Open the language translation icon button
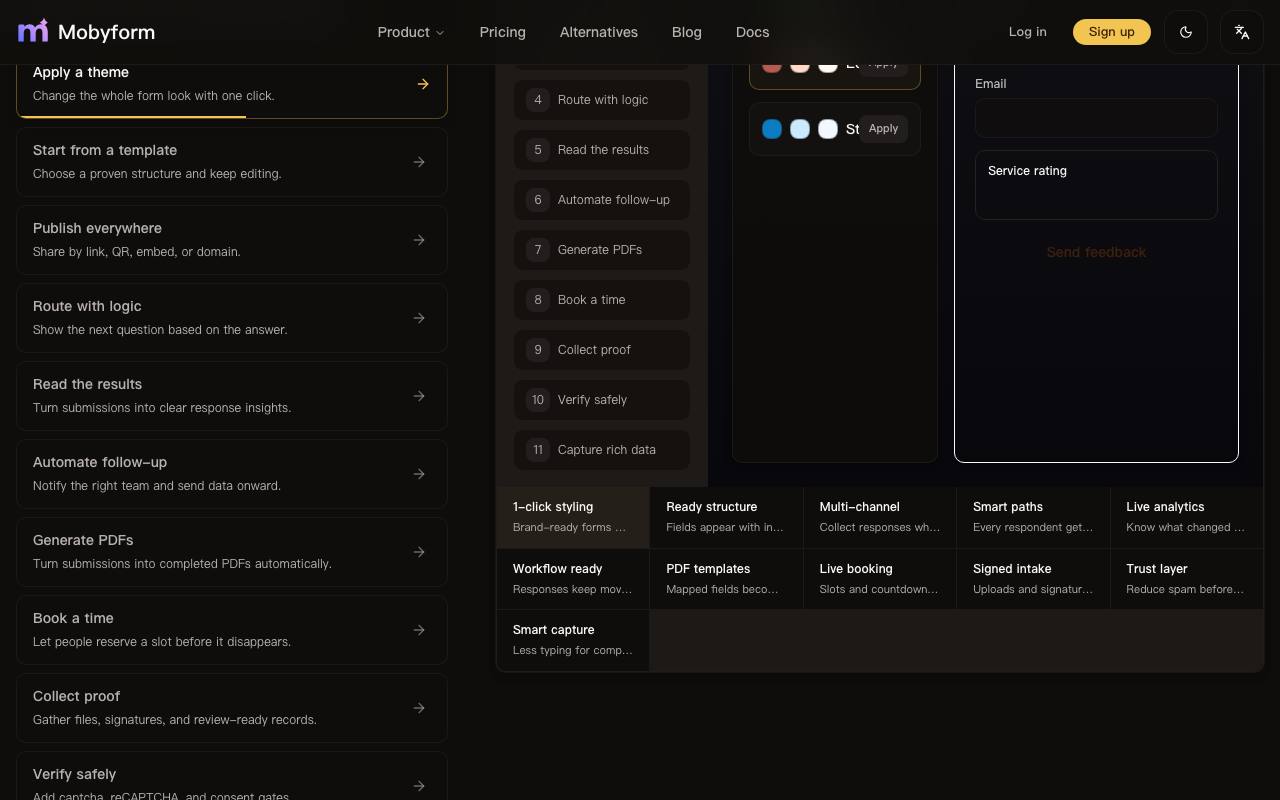The width and height of the screenshot is (1280, 800). click(x=1242, y=32)
